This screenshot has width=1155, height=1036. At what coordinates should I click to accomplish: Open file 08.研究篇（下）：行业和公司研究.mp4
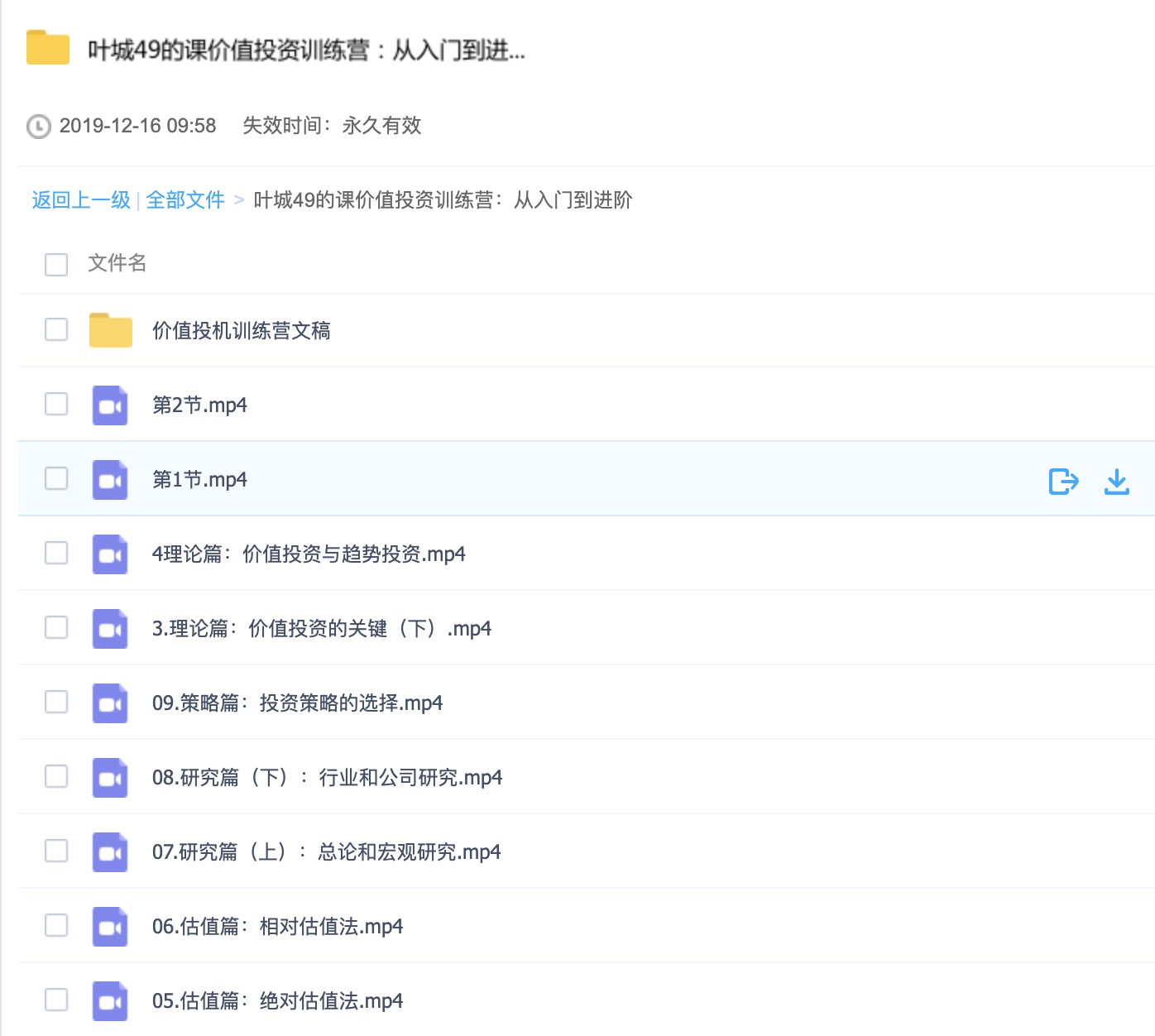click(x=328, y=778)
